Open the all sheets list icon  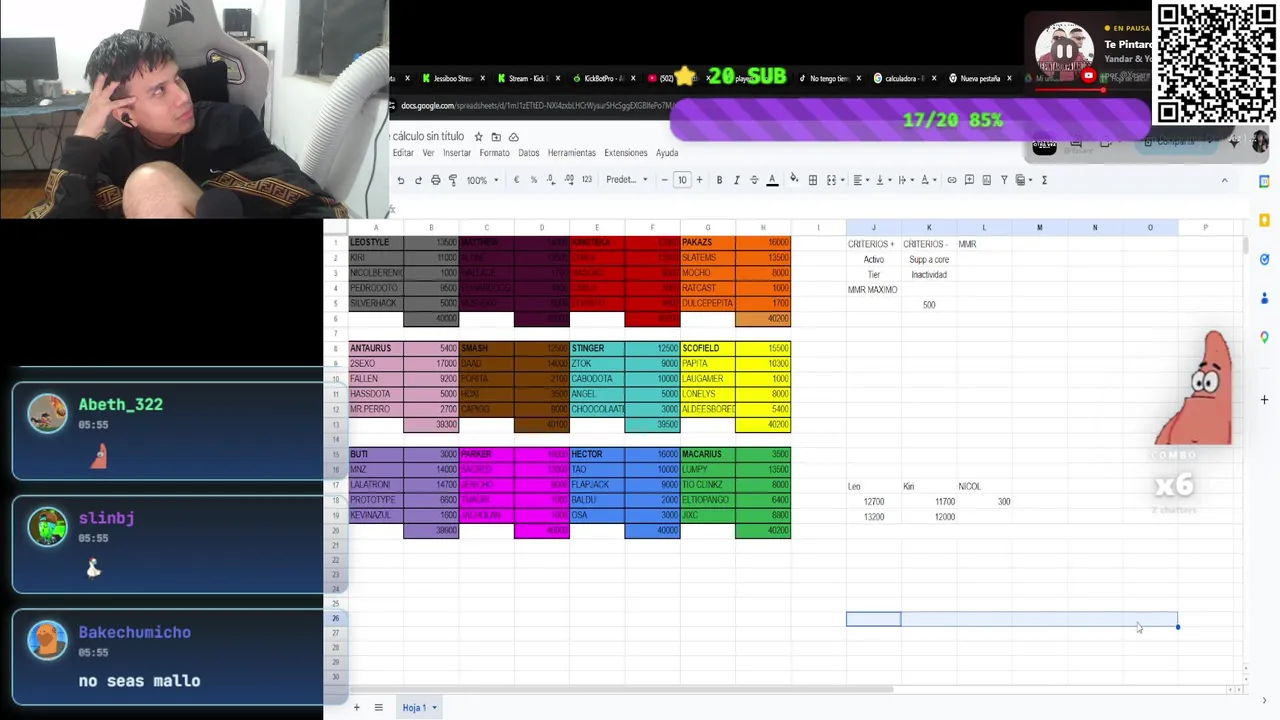point(378,707)
